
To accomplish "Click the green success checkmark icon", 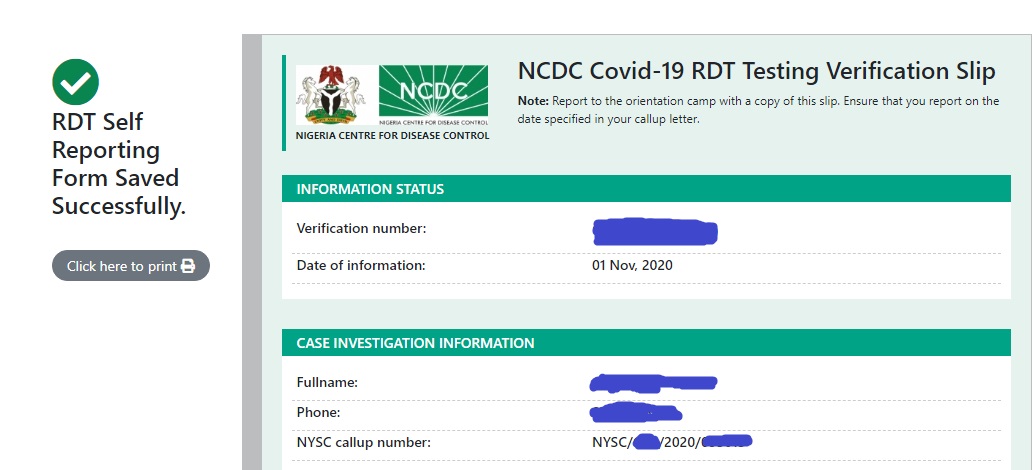I will 75,82.
